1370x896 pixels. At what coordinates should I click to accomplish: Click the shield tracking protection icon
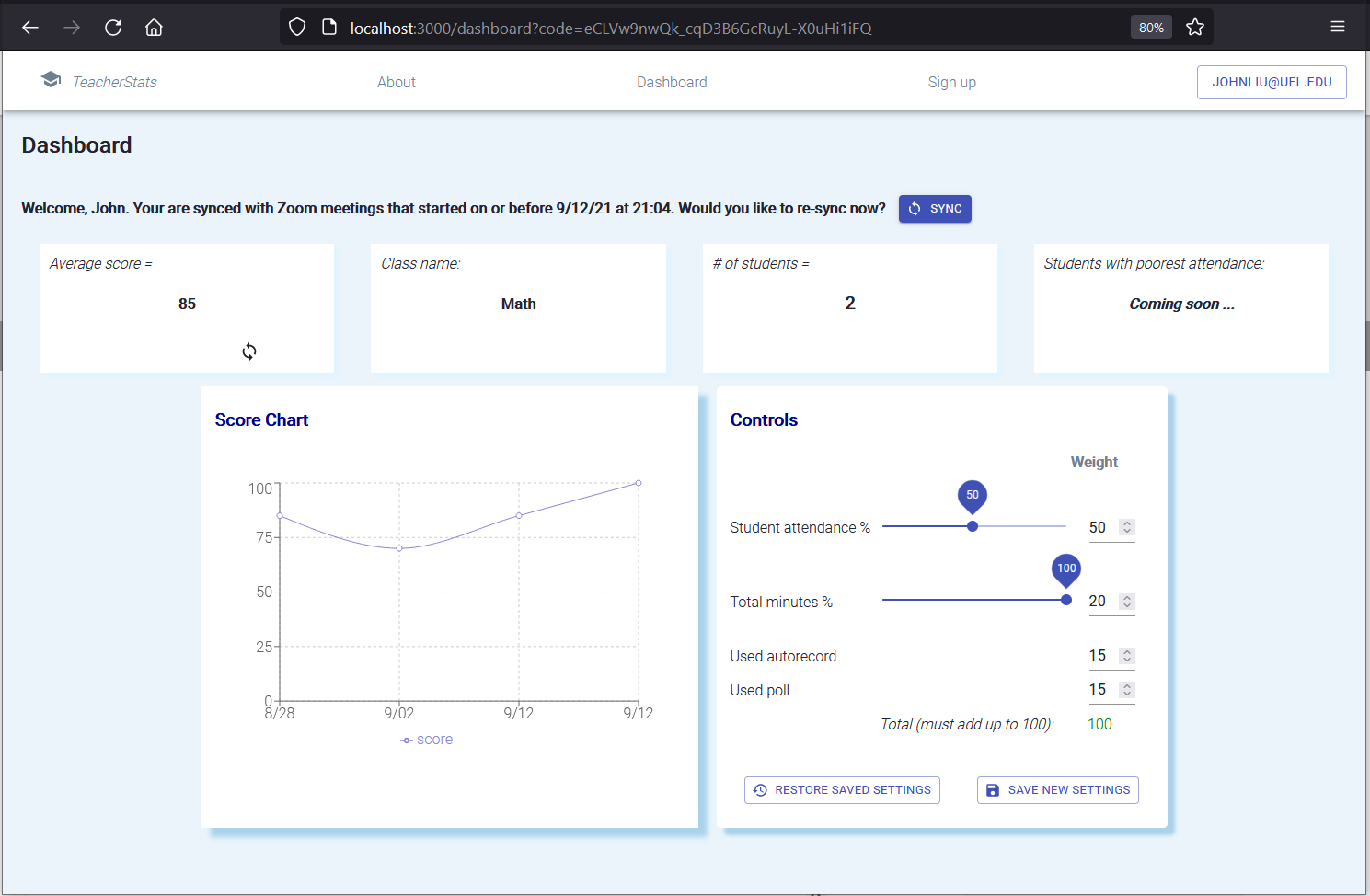[x=296, y=28]
